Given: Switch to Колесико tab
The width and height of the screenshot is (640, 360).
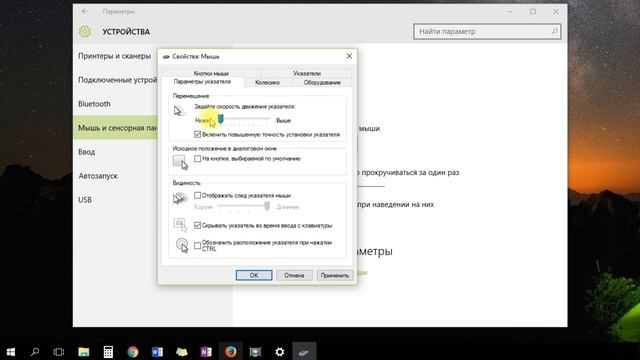Looking at the screenshot, I should [267, 82].
